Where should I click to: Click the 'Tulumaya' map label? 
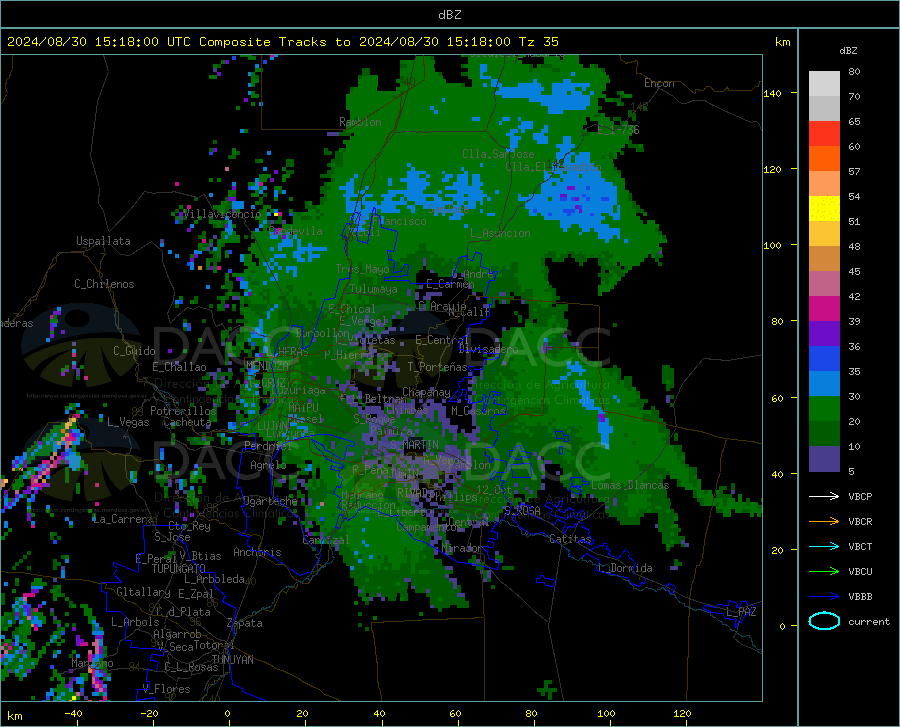[374, 289]
